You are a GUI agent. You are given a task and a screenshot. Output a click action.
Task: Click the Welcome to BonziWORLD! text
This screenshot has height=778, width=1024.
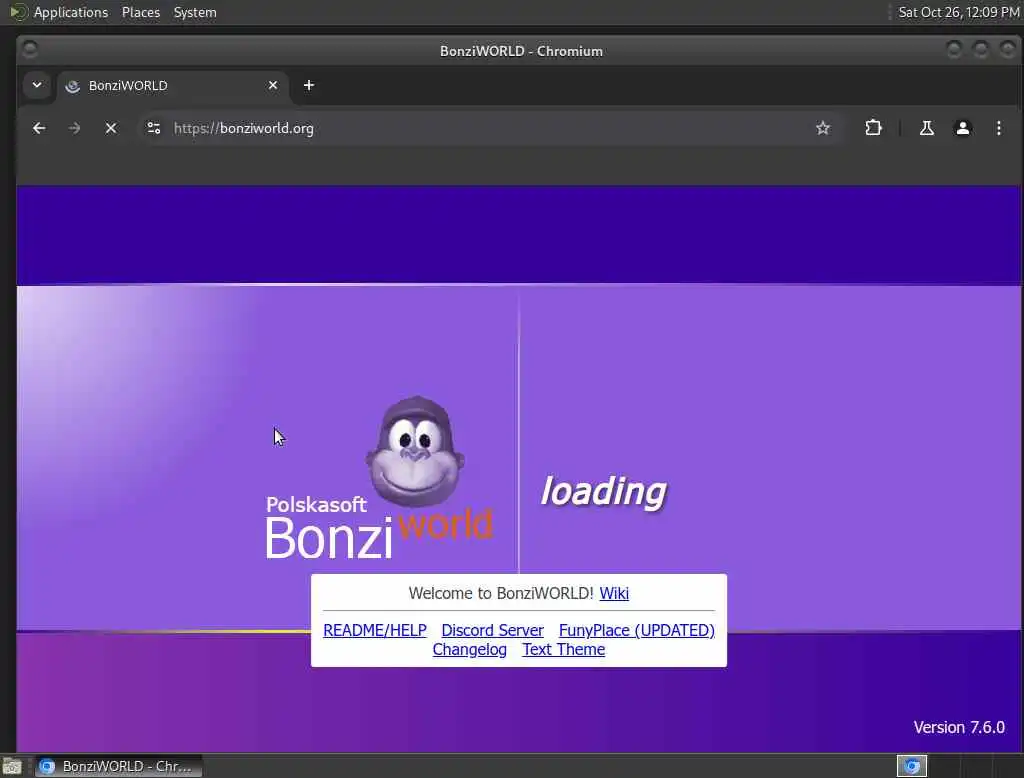point(501,593)
